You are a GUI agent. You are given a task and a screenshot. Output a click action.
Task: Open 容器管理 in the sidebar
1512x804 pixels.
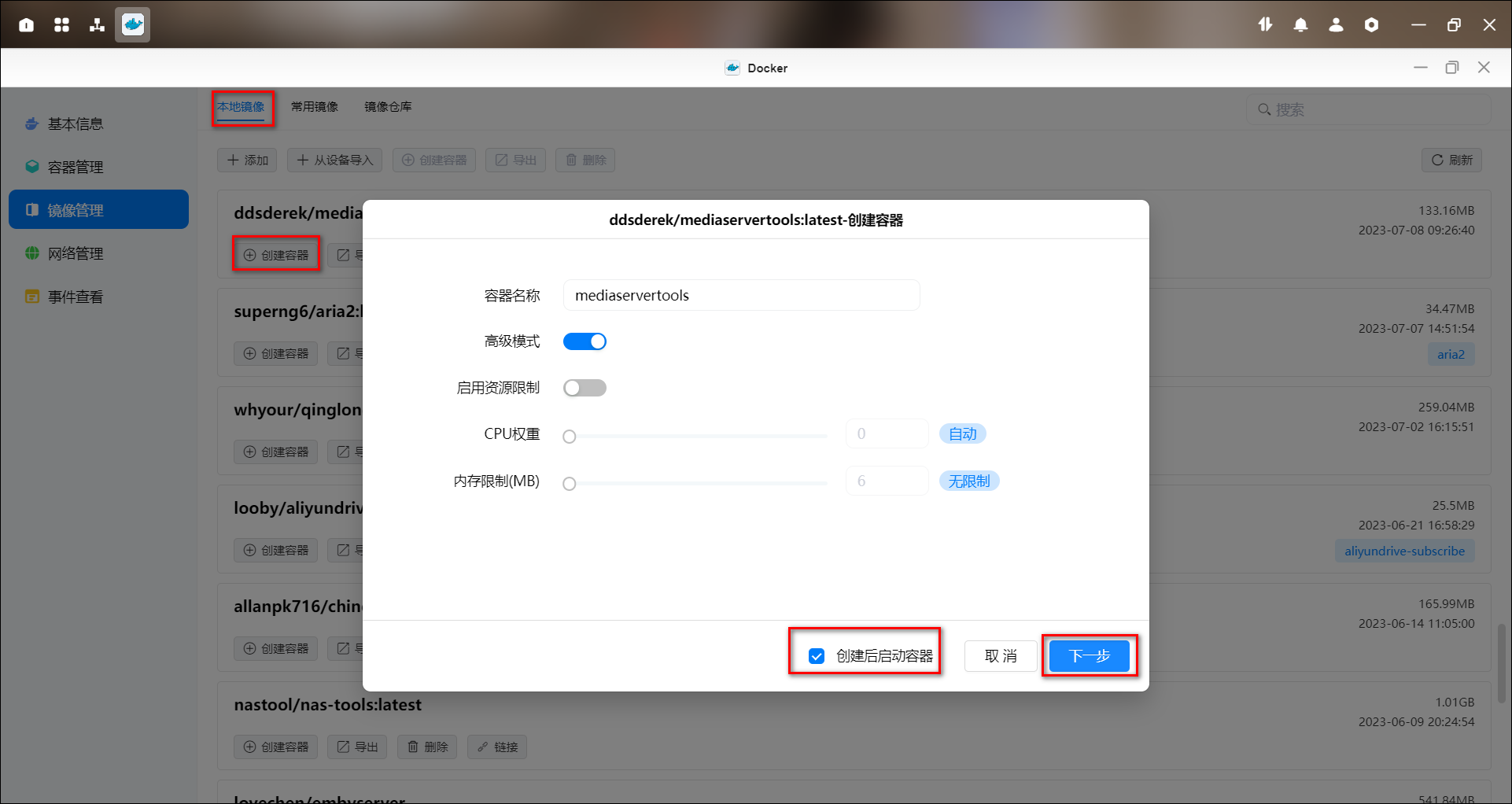(76, 167)
